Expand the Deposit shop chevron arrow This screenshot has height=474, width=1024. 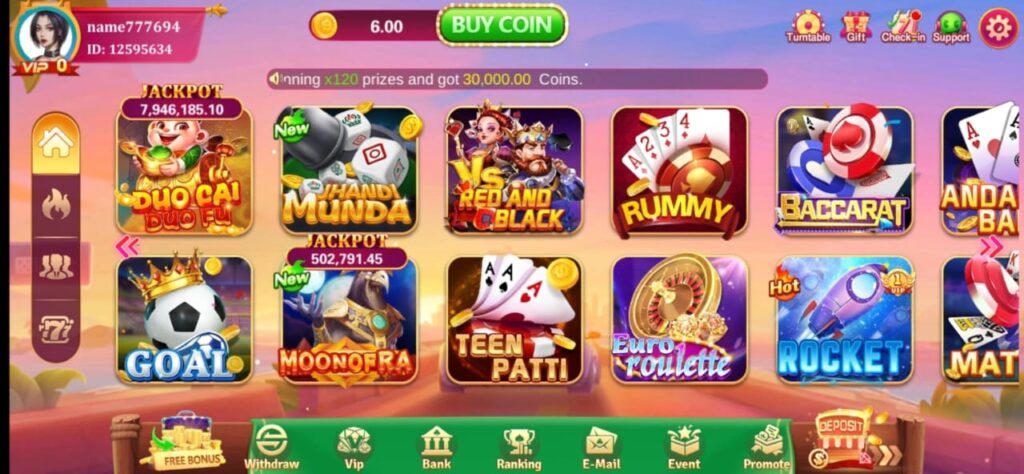tap(888, 454)
